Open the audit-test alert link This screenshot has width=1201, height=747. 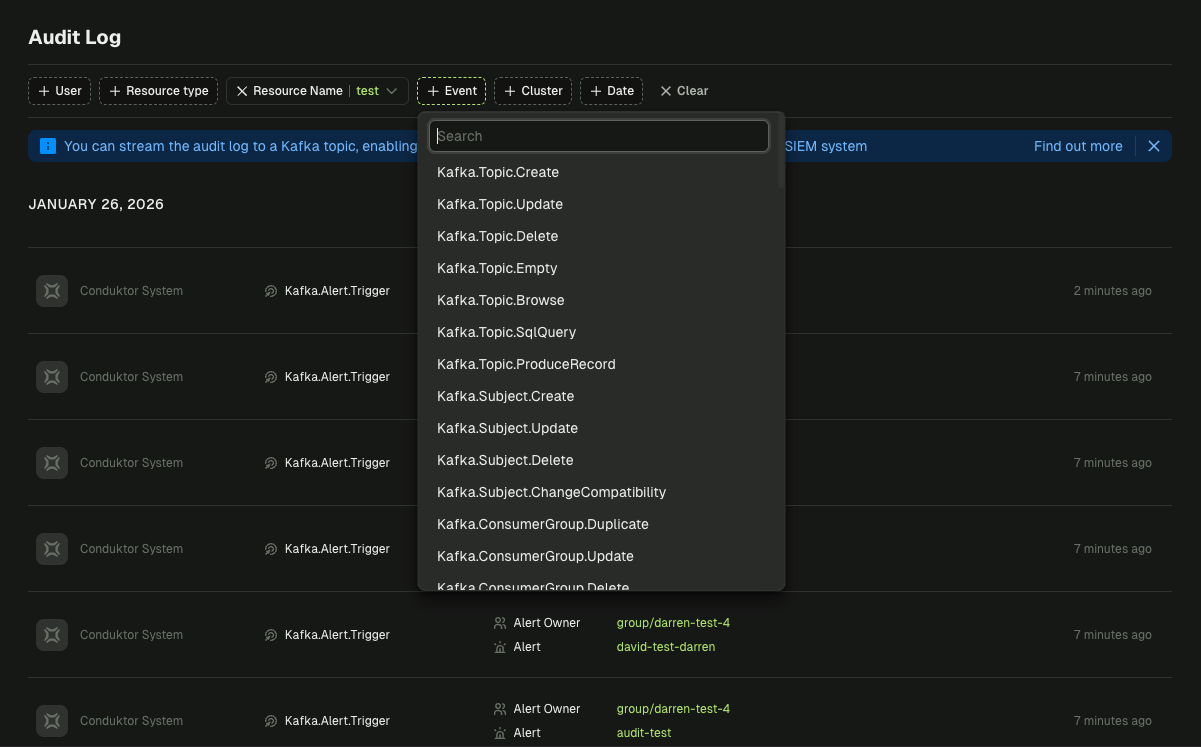644,733
